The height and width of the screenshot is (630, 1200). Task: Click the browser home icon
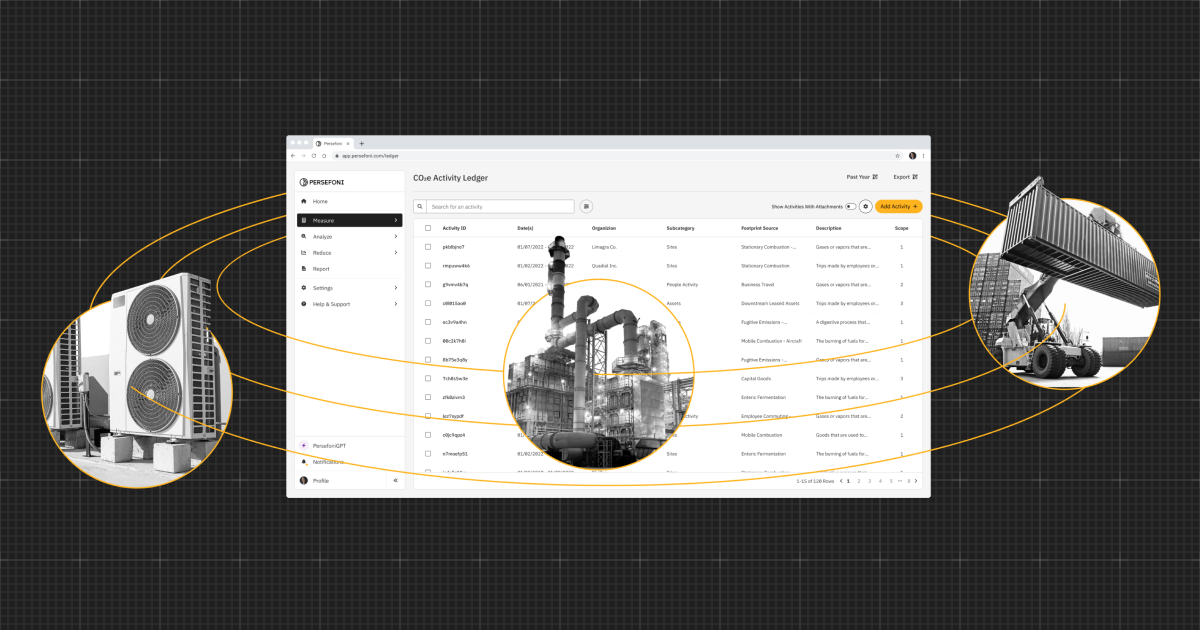click(324, 156)
